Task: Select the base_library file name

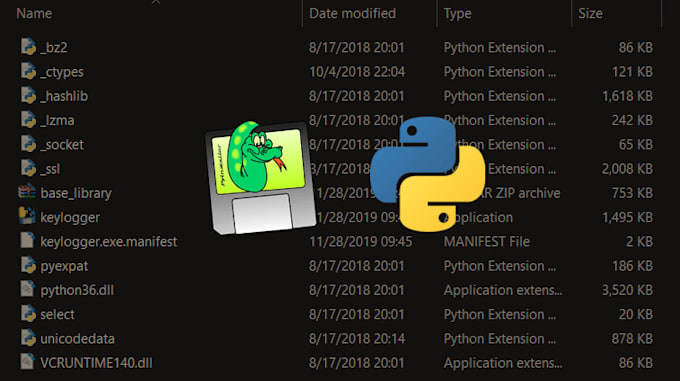Action: [76, 193]
